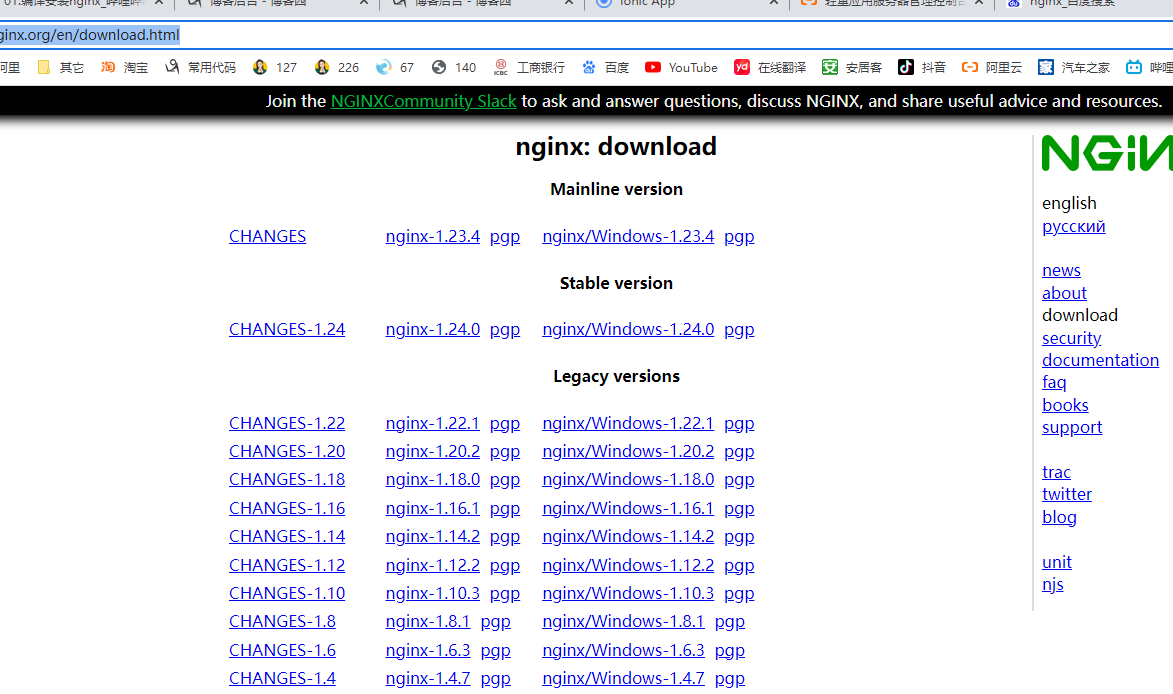Download nginx-1.4.7
The image size is (1173, 694).
tap(427, 678)
